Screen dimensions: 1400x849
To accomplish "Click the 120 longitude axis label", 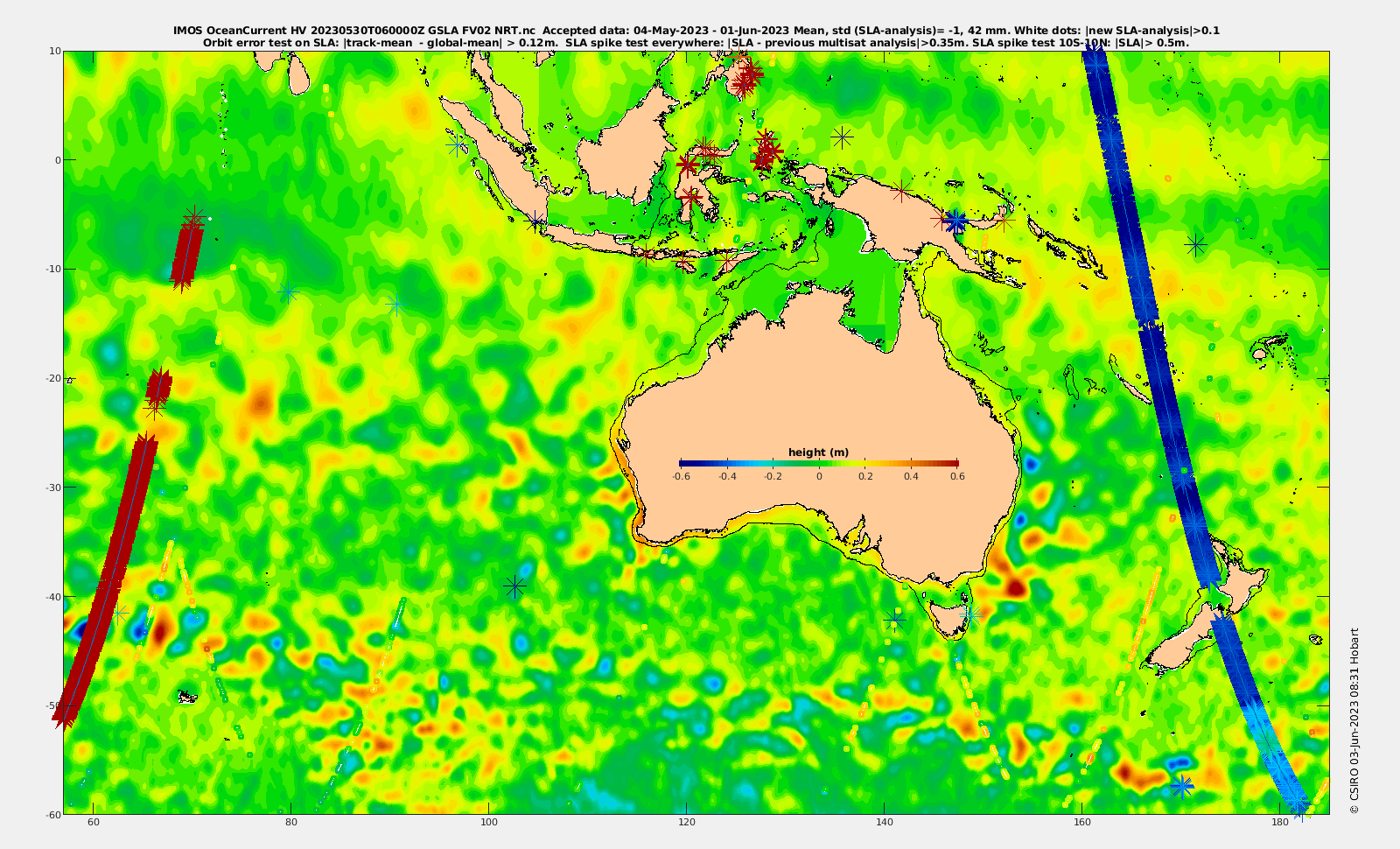I will pyautogui.click(x=687, y=822).
